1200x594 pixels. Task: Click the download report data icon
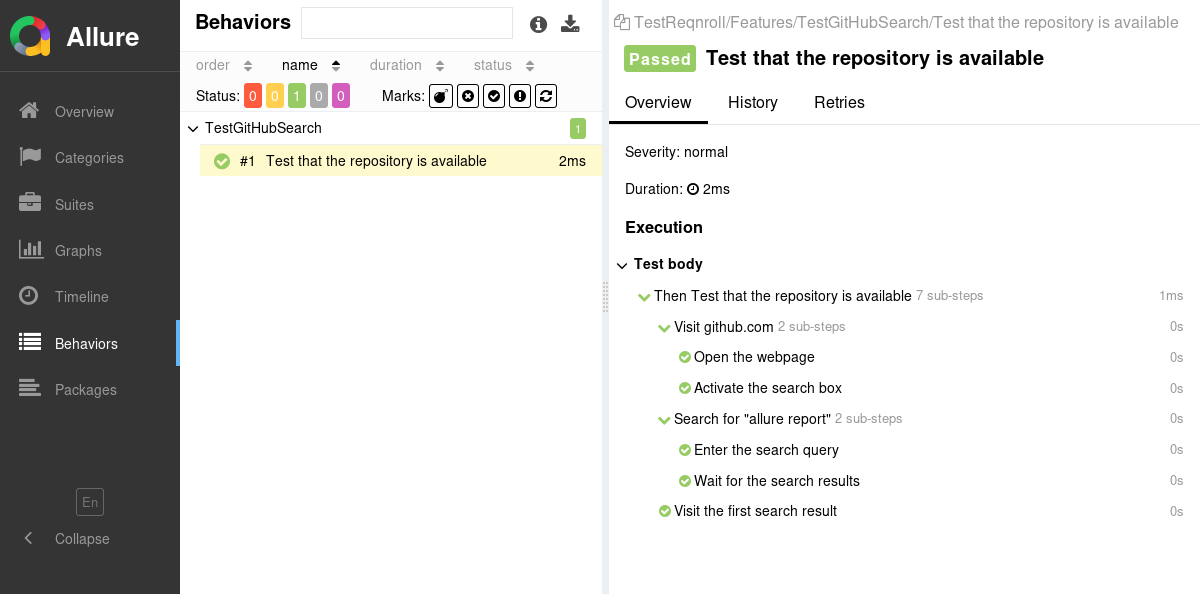coord(571,24)
